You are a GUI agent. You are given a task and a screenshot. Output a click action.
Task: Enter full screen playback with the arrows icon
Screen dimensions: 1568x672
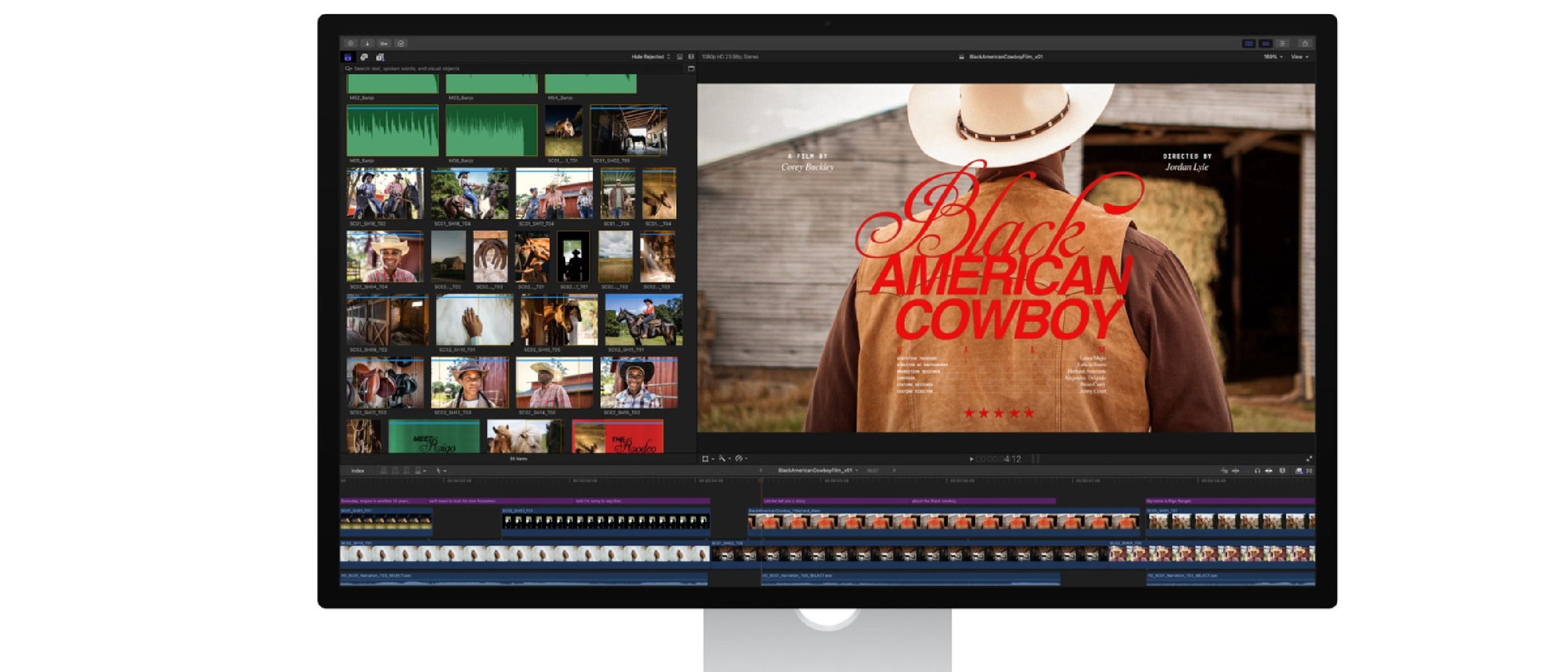click(1309, 459)
